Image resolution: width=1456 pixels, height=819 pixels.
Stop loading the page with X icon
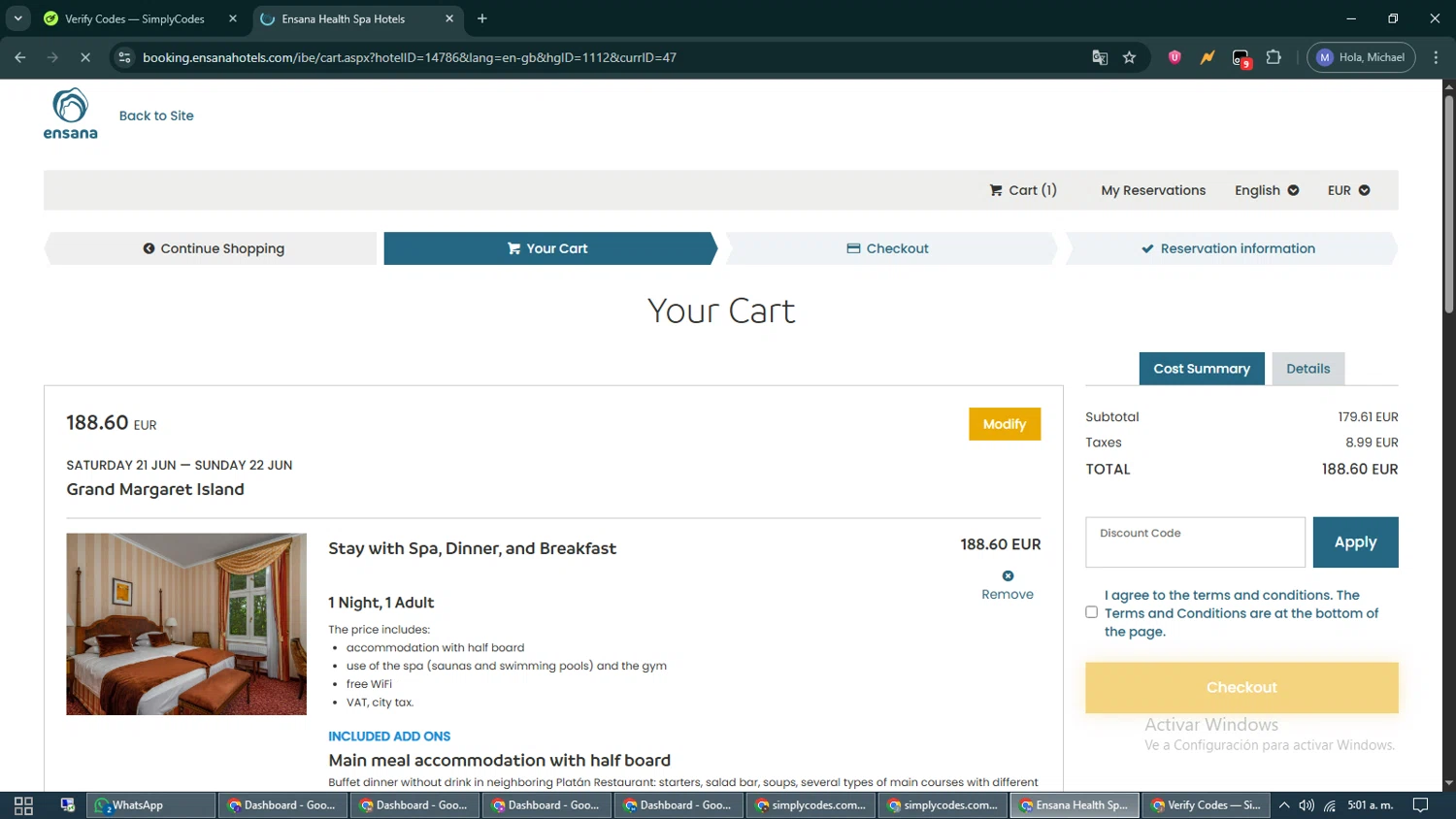click(85, 57)
